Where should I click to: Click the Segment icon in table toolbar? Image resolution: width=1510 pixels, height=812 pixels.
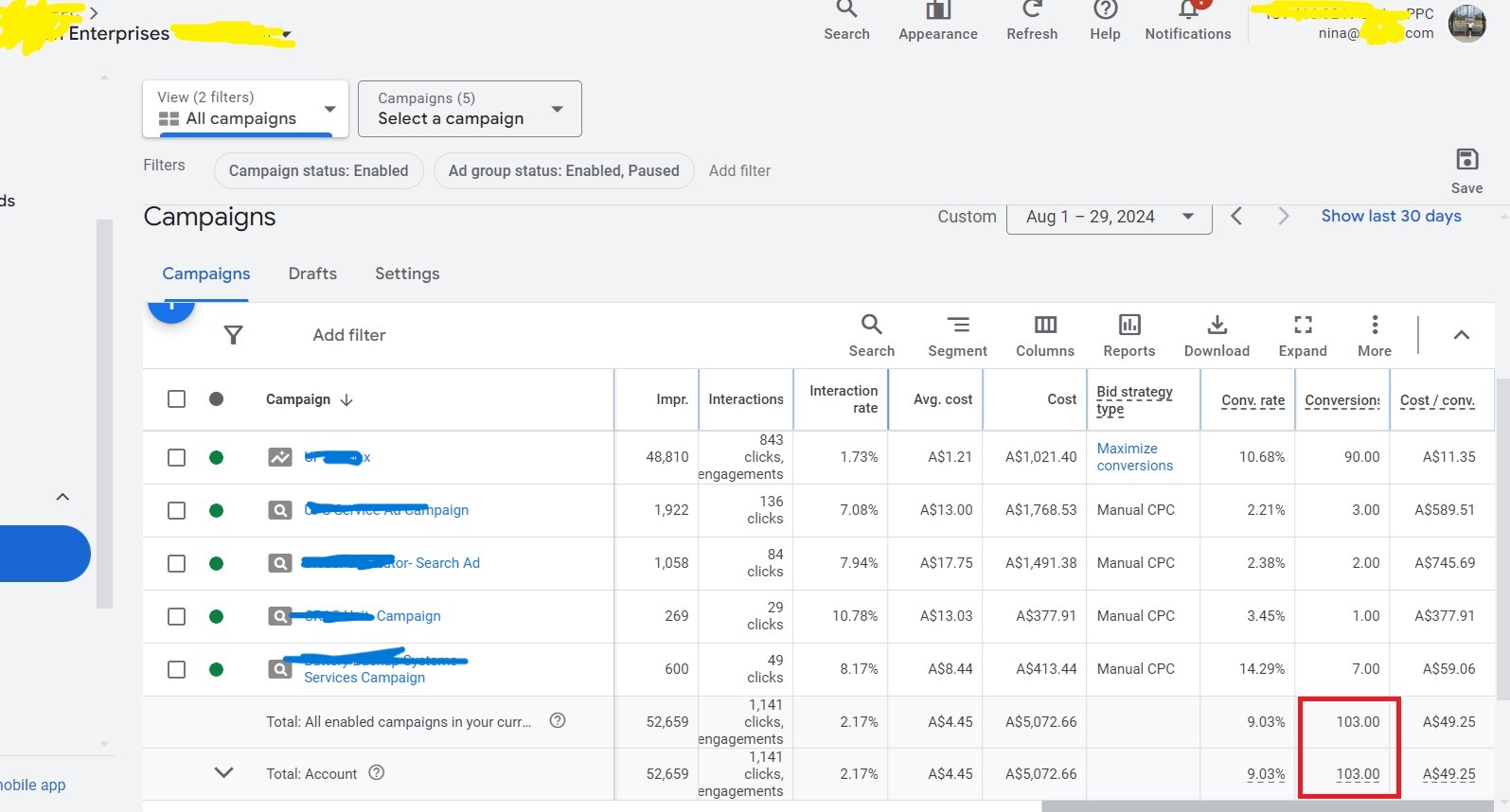point(957,326)
